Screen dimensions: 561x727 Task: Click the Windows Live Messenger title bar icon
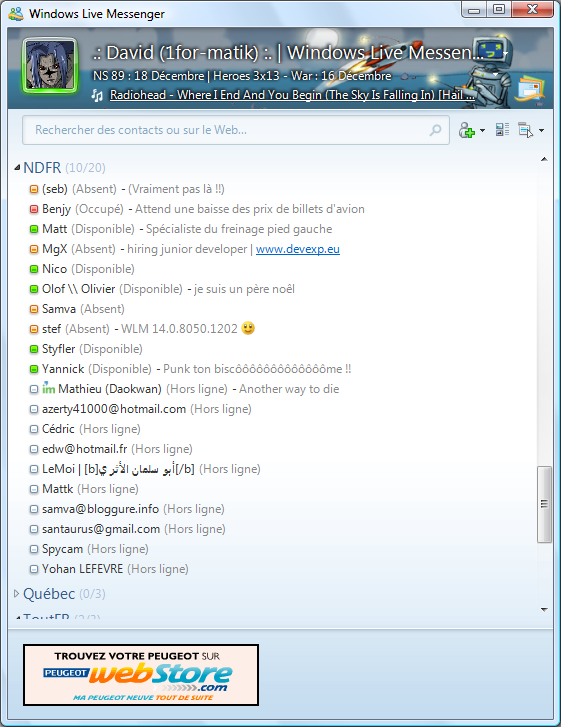click(16, 14)
